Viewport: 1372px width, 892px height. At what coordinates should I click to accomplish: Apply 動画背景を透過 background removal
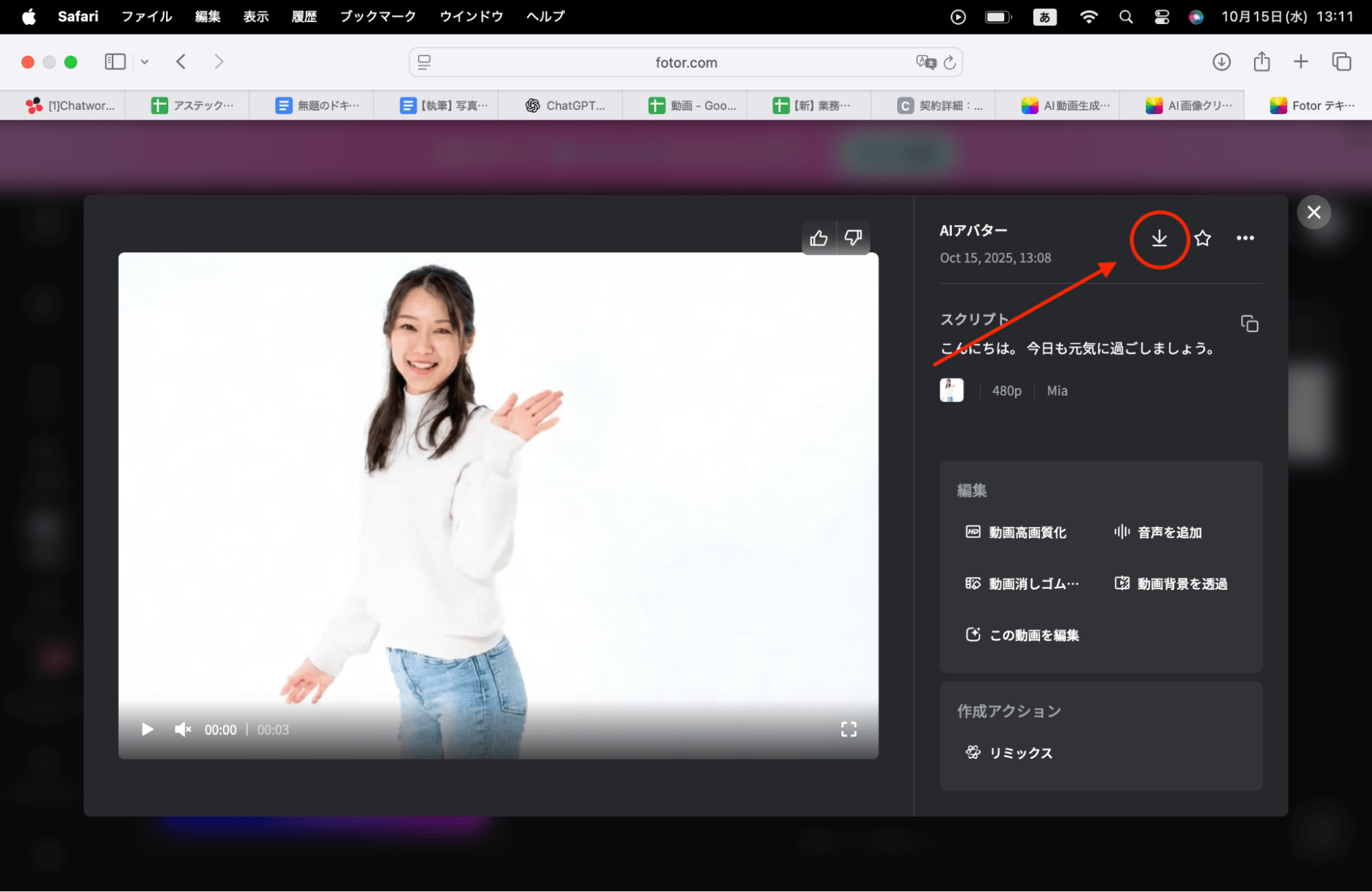(1181, 583)
